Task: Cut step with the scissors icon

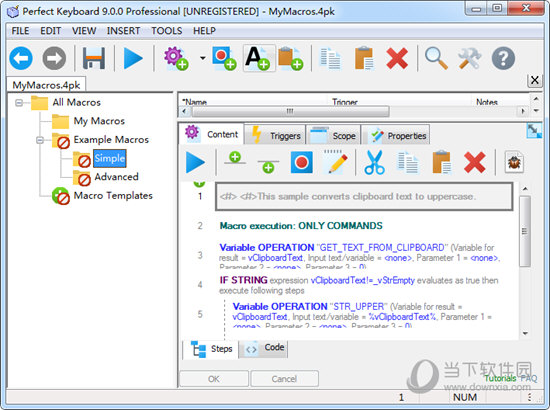Action: (374, 162)
